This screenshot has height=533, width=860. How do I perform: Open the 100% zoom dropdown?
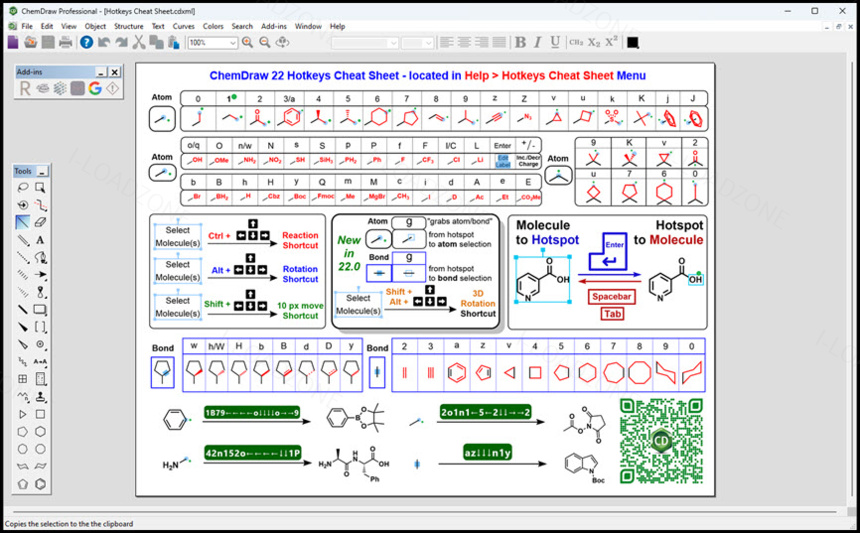pyautogui.click(x=213, y=43)
